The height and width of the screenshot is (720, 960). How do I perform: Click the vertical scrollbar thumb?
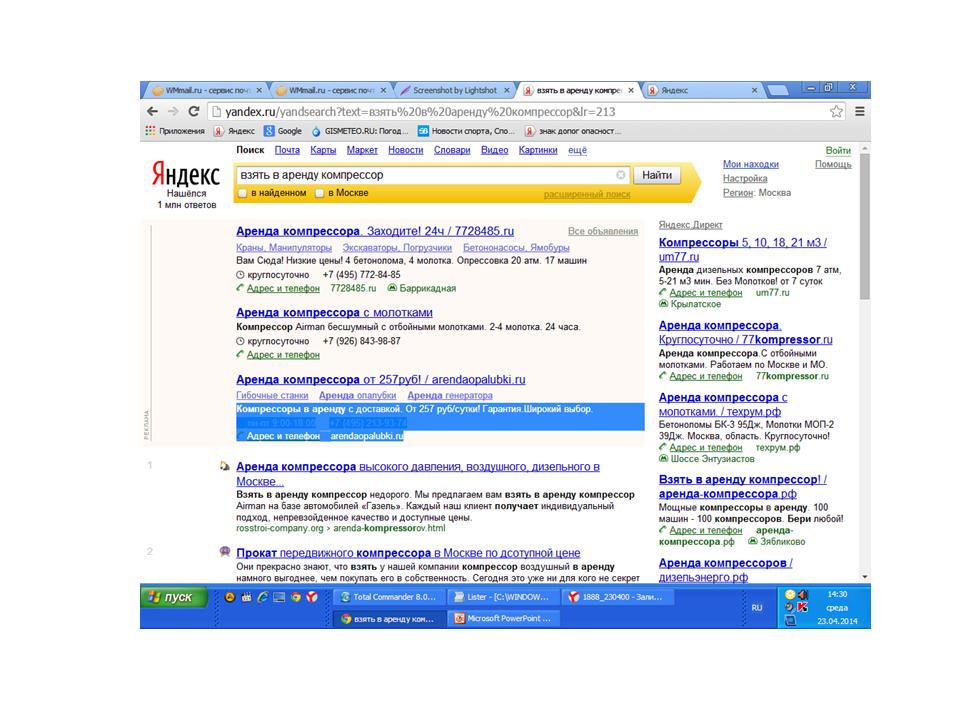[x=864, y=227]
